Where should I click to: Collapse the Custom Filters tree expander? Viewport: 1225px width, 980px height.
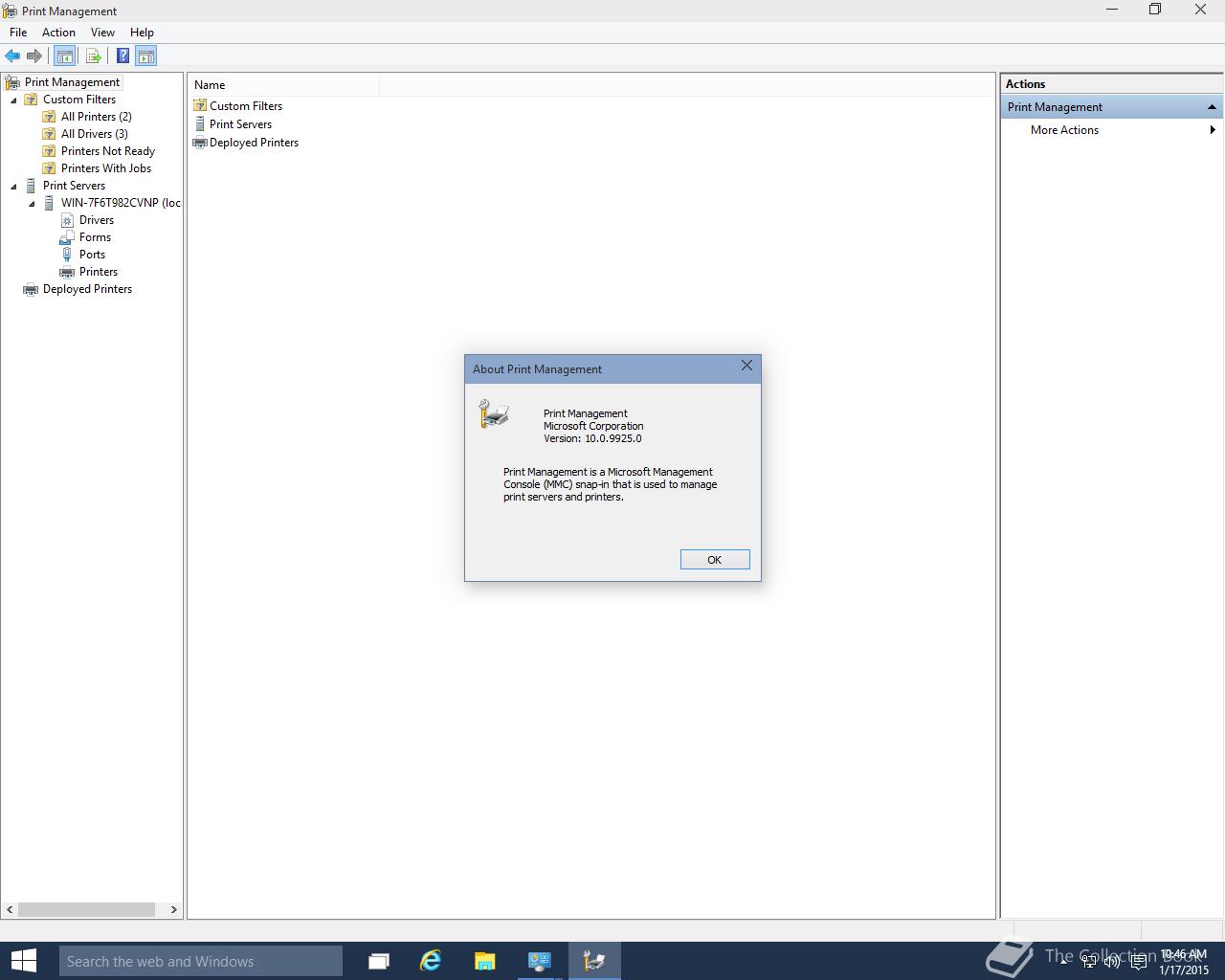pyautogui.click(x=13, y=100)
